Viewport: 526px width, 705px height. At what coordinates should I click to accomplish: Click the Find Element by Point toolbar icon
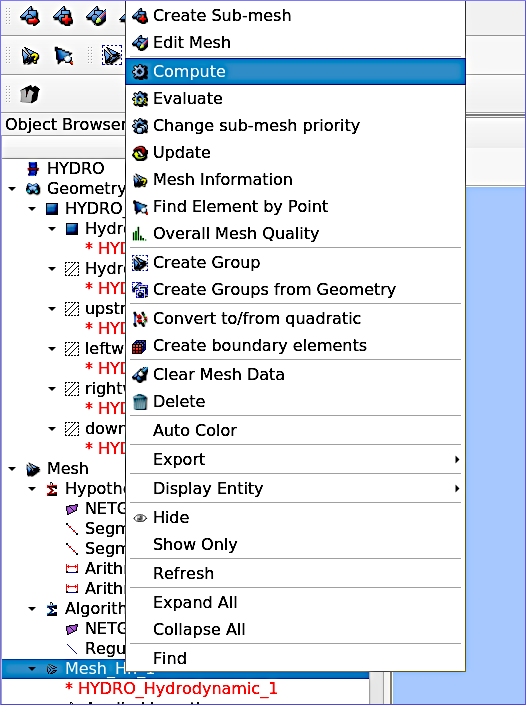tap(63, 56)
